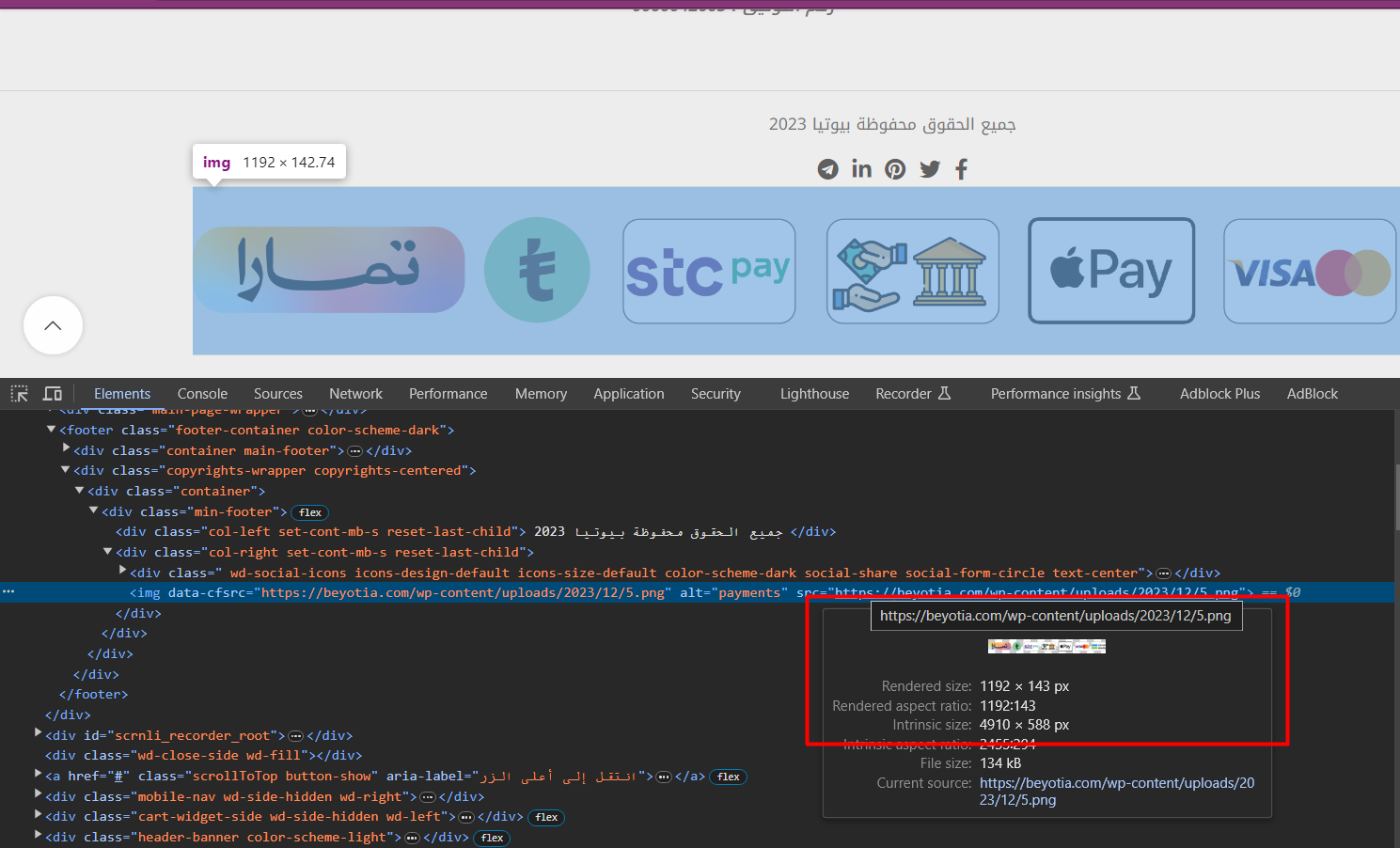1400x848 pixels.
Task: Collapse the col-right div
Action: (x=108, y=552)
